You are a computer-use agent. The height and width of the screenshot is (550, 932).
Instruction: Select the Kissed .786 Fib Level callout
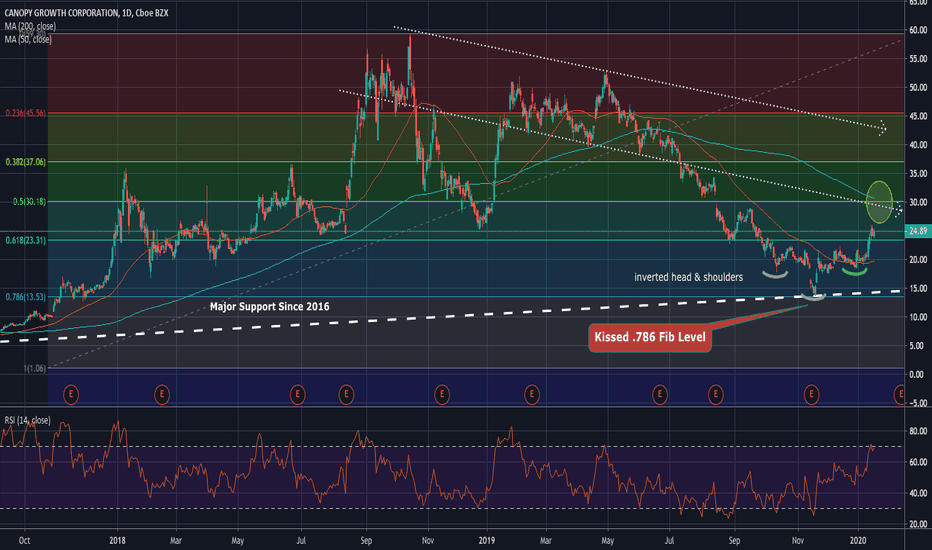click(650, 337)
